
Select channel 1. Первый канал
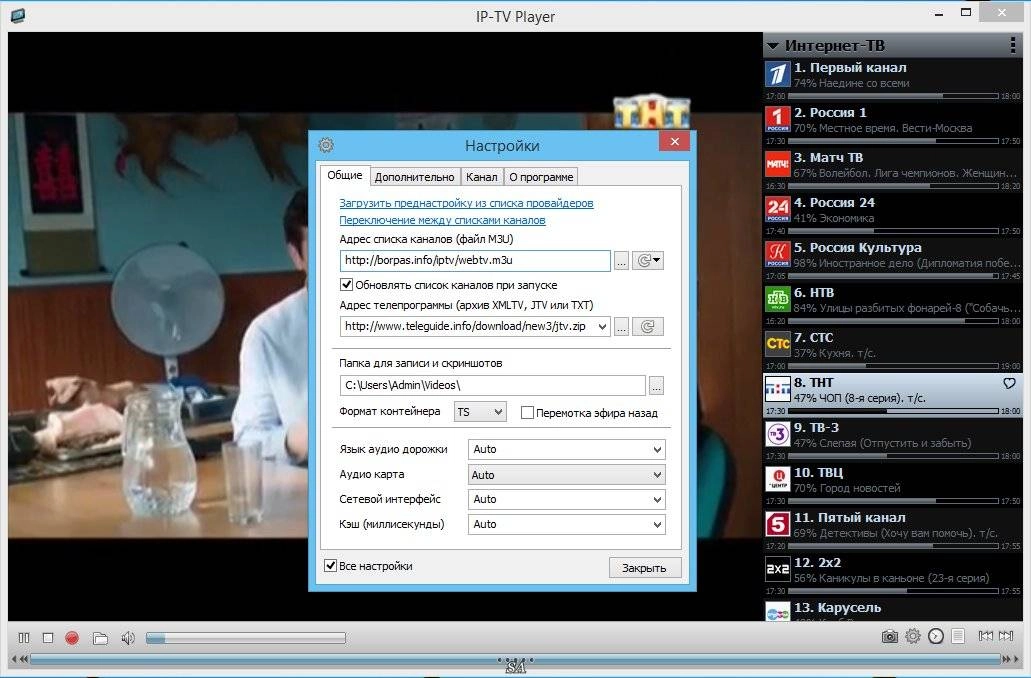pyautogui.click(x=893, y=80)
